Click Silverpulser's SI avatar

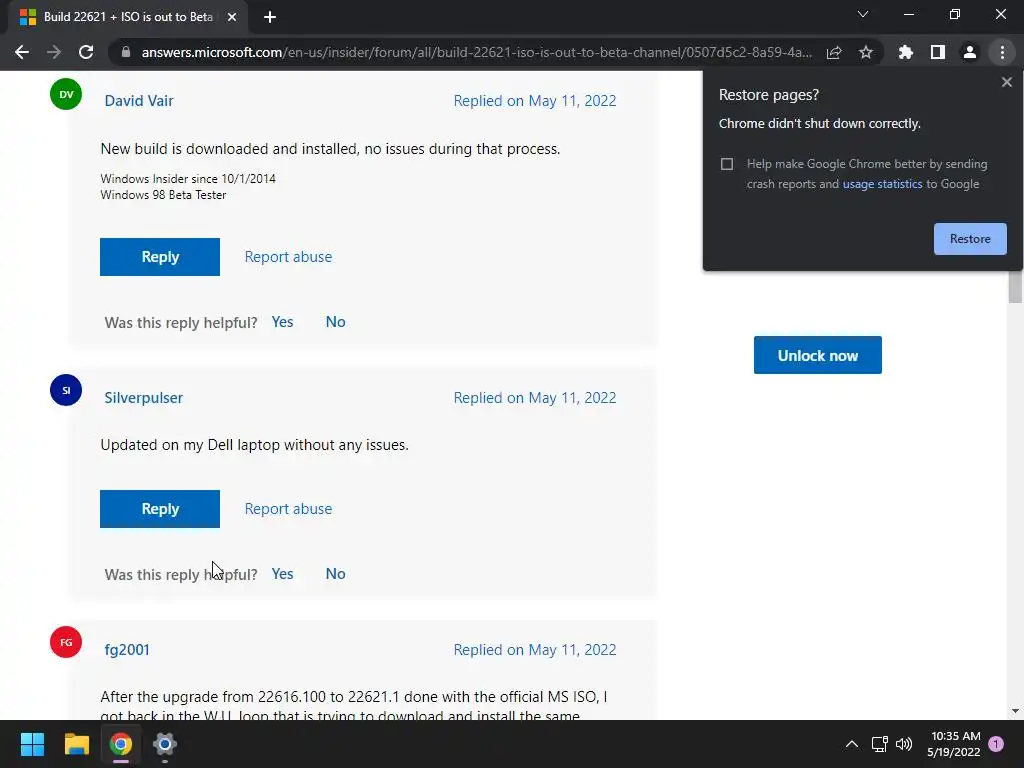pyautogui.click(x=66, y=390)
